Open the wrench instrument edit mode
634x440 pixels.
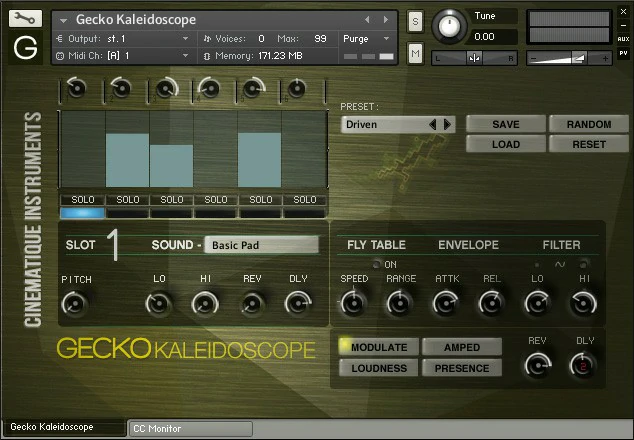click(25, 19)
